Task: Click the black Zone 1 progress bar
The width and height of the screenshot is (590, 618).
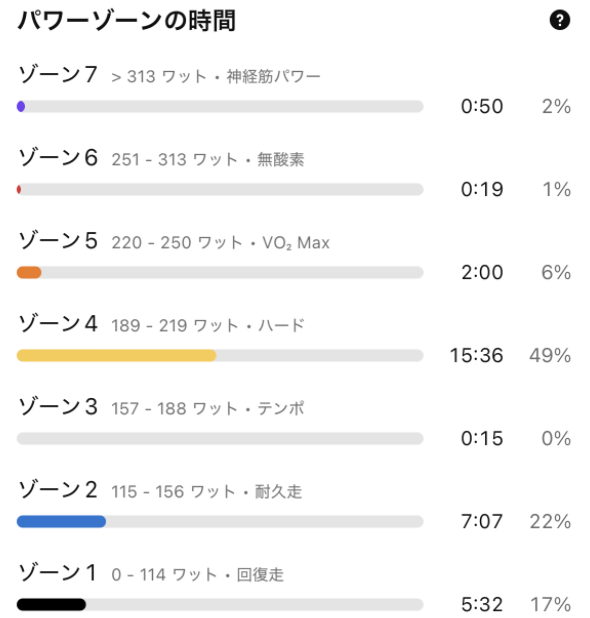Action: 220,605
